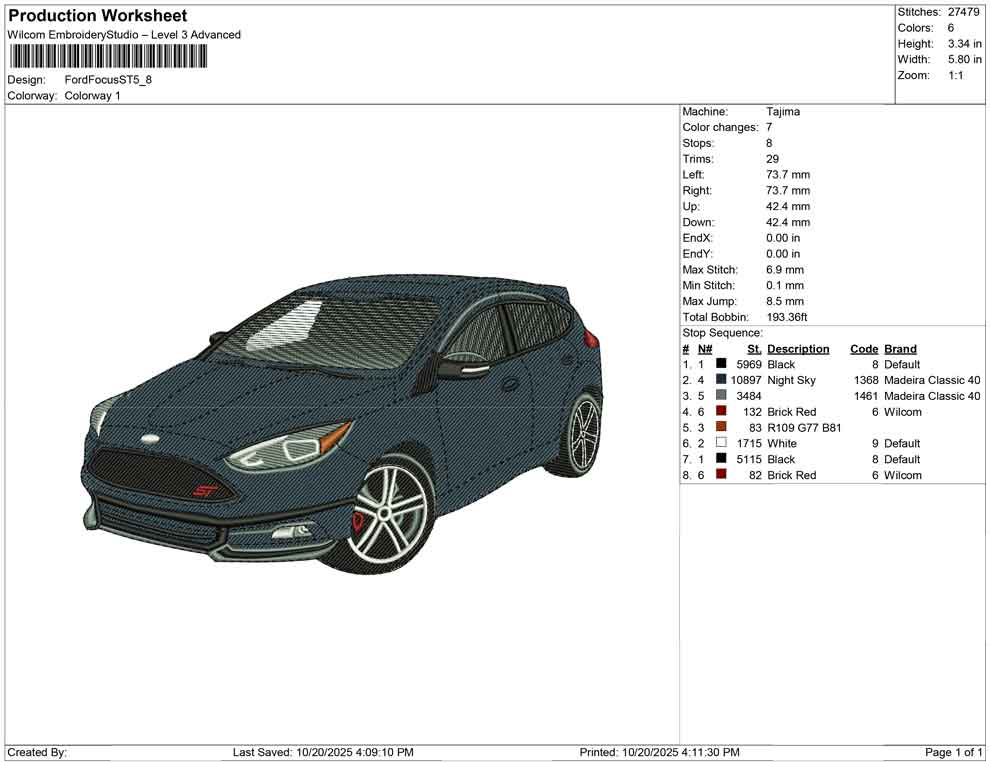Click the Machine value 'Tajima'
The height and width of the screenshot is (762, 990).
pos(783,111)
